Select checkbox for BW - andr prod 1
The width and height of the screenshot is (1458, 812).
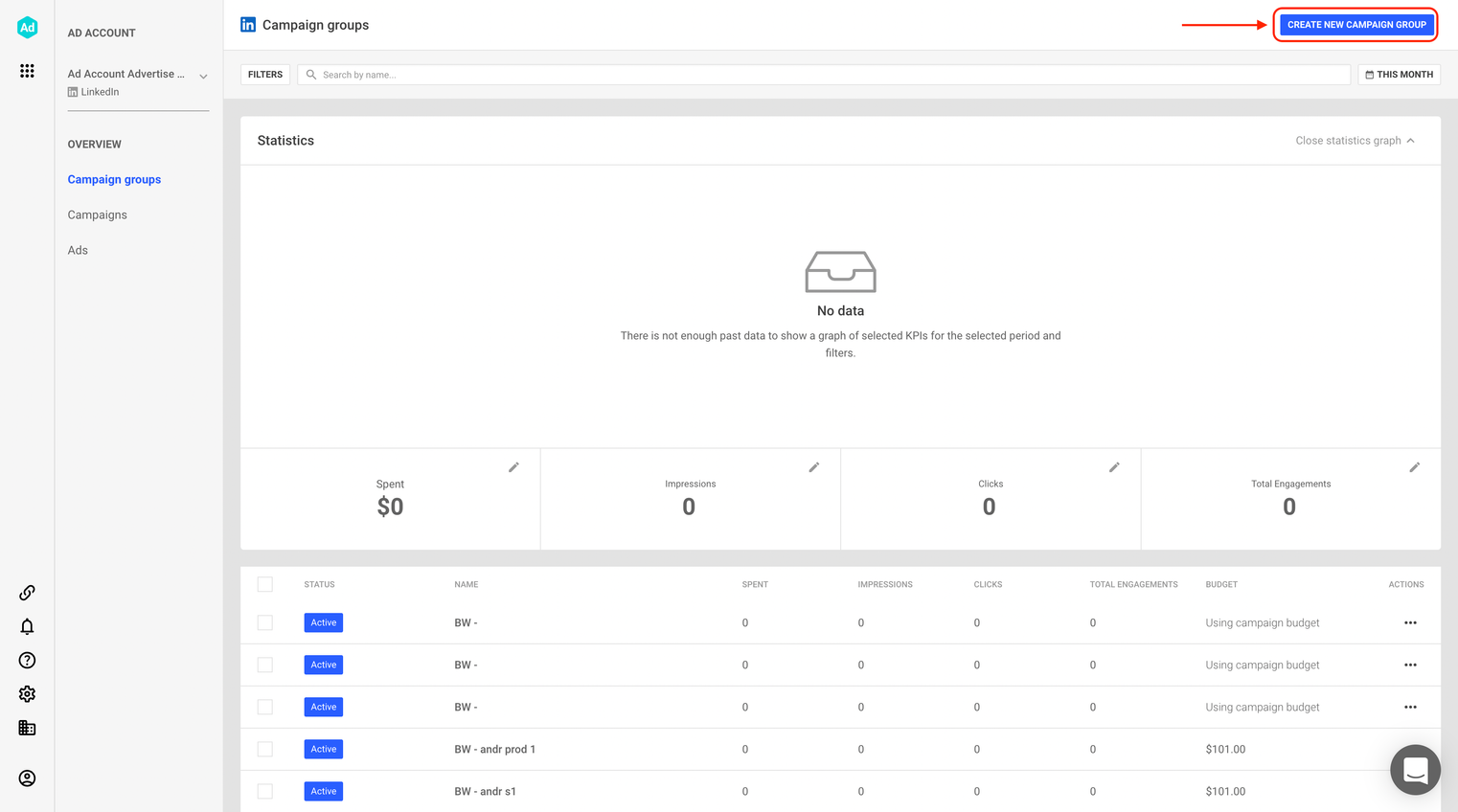[265, 749]
